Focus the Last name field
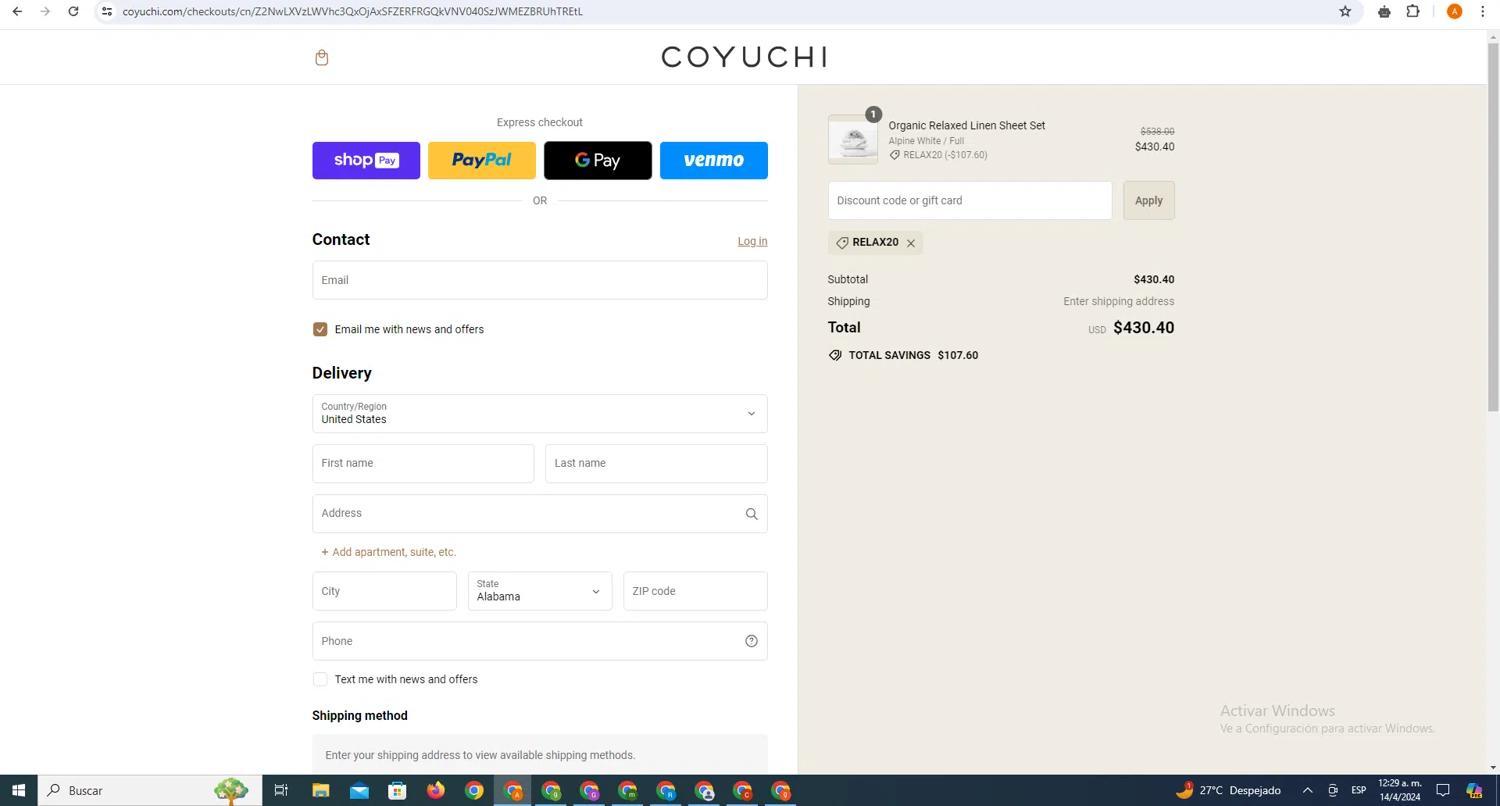Screen dimensions: 1500x806 pos(656,463)
